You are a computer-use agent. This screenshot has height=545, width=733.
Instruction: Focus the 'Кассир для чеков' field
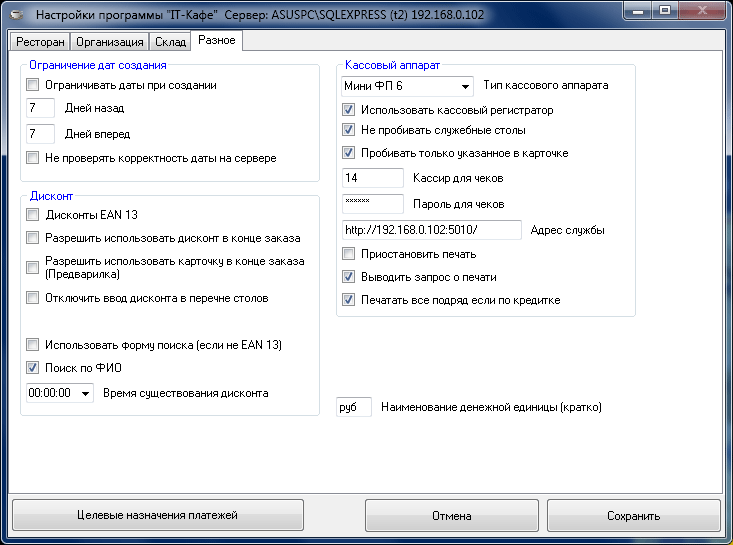(372, 178)
